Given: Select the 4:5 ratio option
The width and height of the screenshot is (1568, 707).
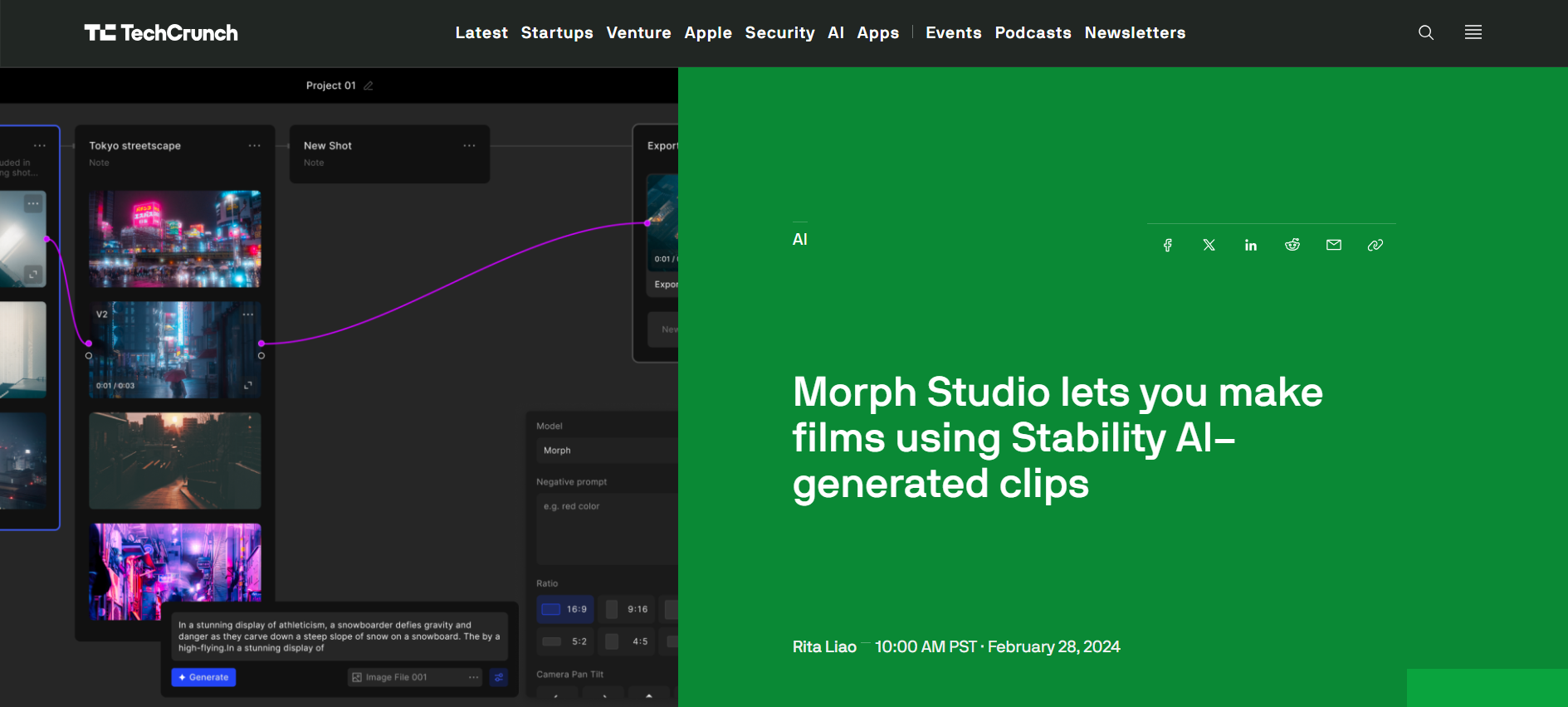Looking at the screenshot, I should coord(627,641).
